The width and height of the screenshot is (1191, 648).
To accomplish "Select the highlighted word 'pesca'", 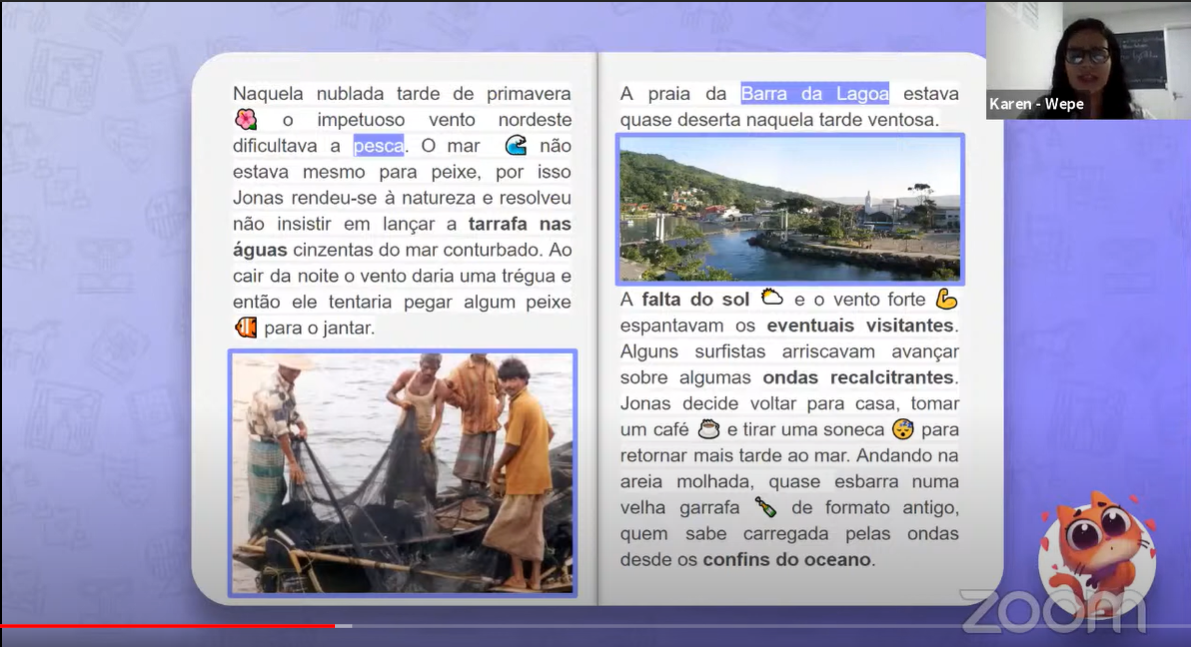I will pyautogui.click(x=379, y=146).
